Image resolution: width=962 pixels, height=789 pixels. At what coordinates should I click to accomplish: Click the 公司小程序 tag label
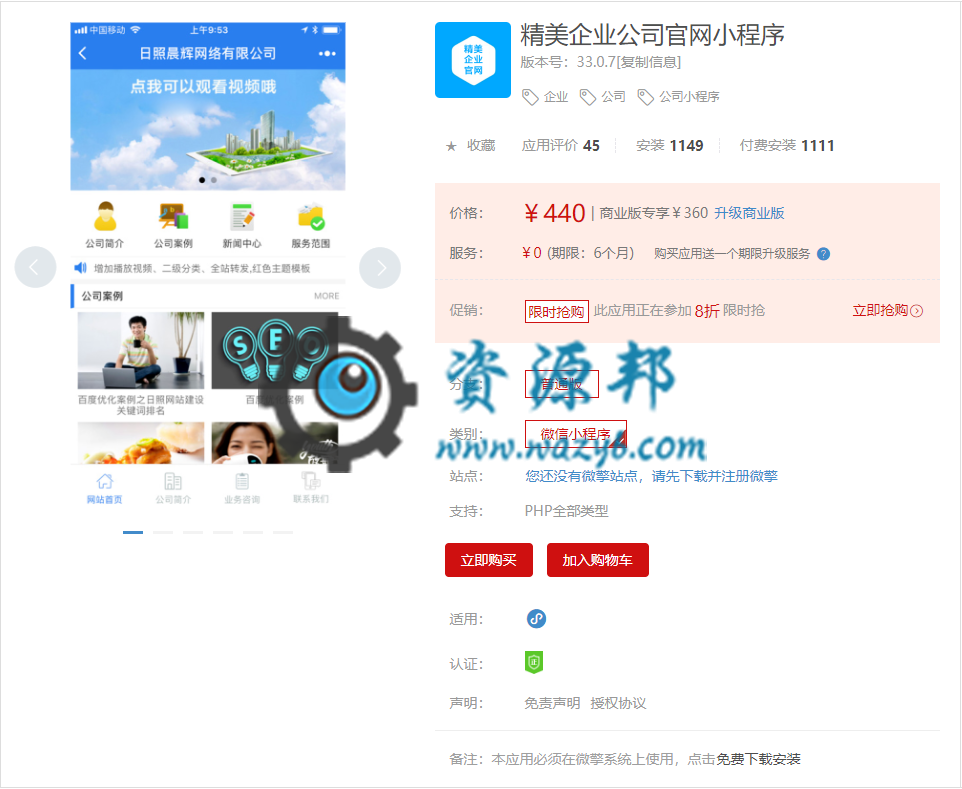coord(689,97)
